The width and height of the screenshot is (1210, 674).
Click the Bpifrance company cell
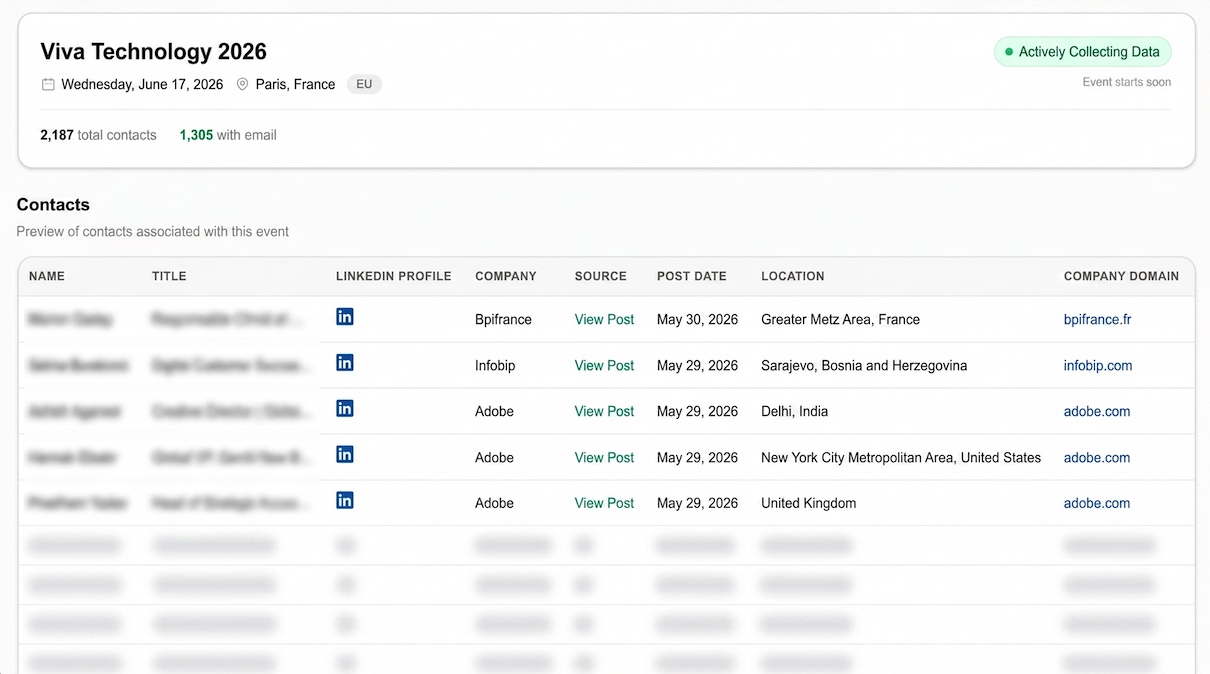503,320
